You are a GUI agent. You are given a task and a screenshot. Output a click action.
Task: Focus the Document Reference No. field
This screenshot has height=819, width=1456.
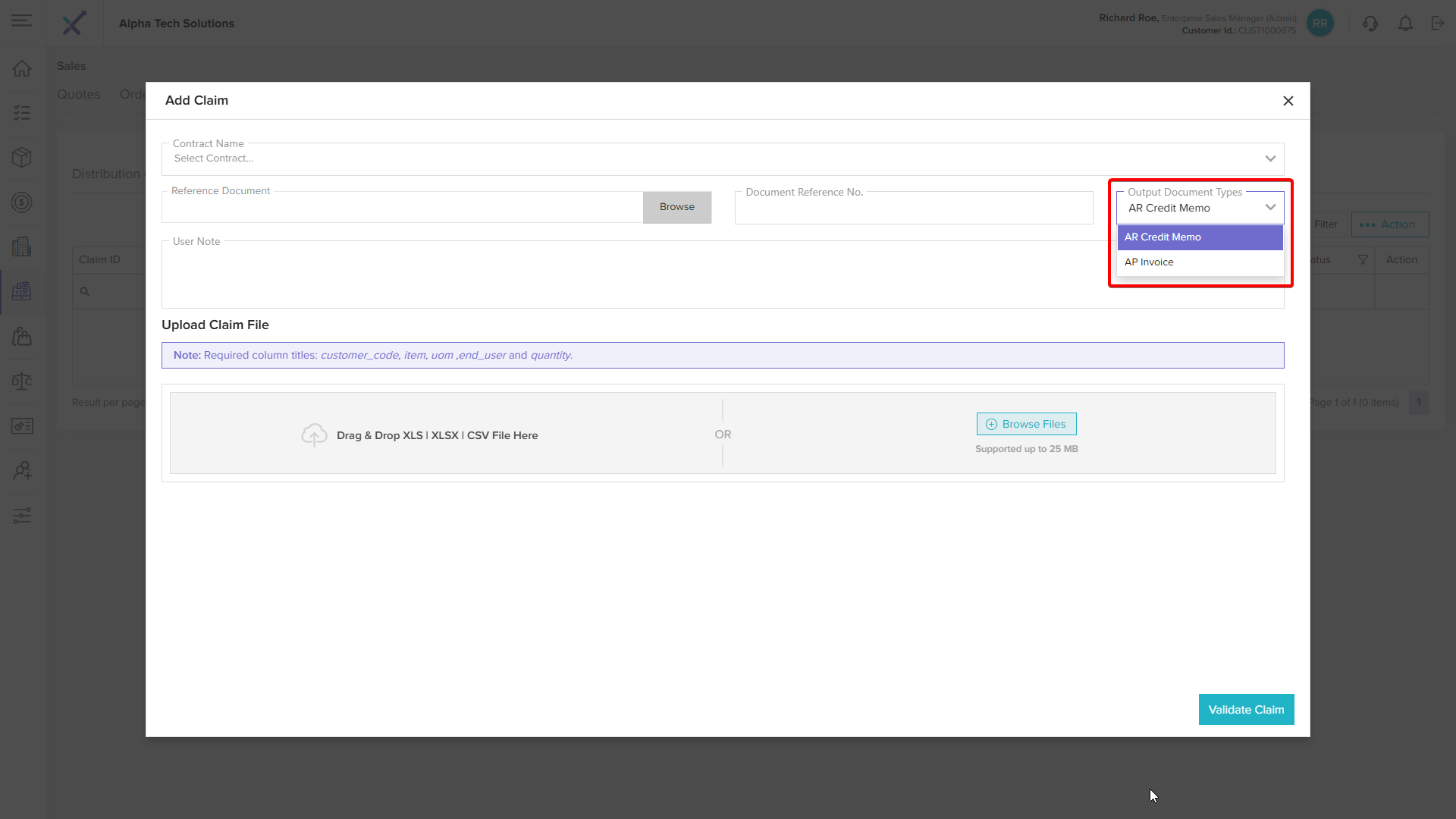[x=913, y=210]
